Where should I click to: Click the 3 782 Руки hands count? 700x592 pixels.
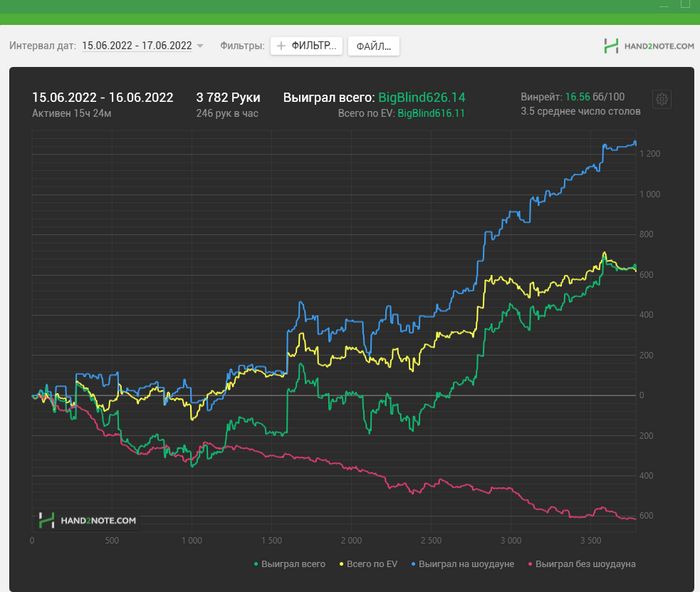point(228,98)
